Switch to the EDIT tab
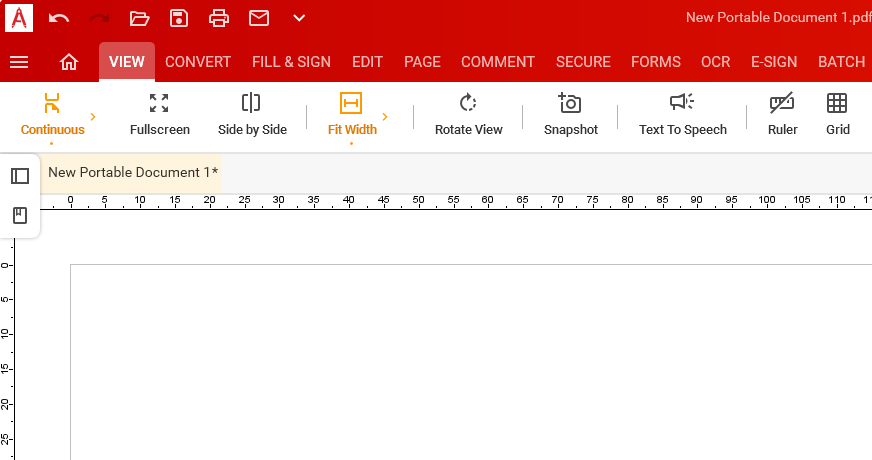The image size is (872, 460). pos(368,62)
